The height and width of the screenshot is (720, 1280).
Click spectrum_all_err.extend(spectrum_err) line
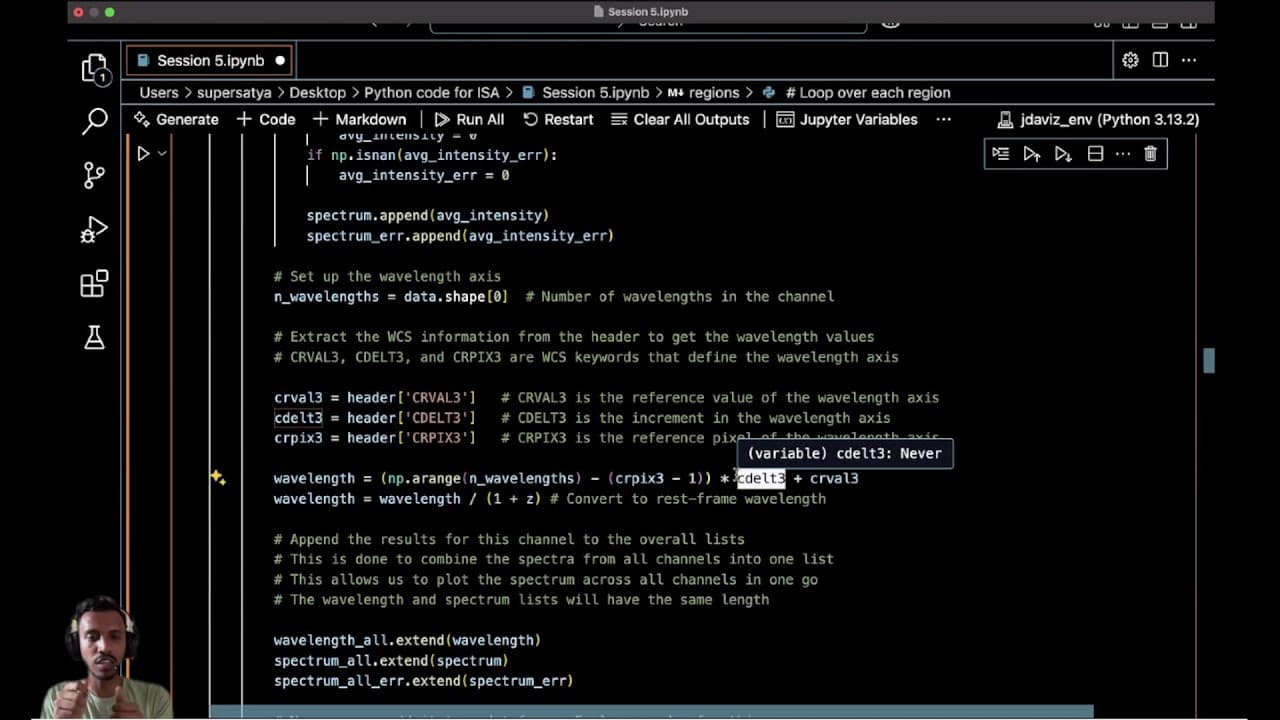point(423,681)
